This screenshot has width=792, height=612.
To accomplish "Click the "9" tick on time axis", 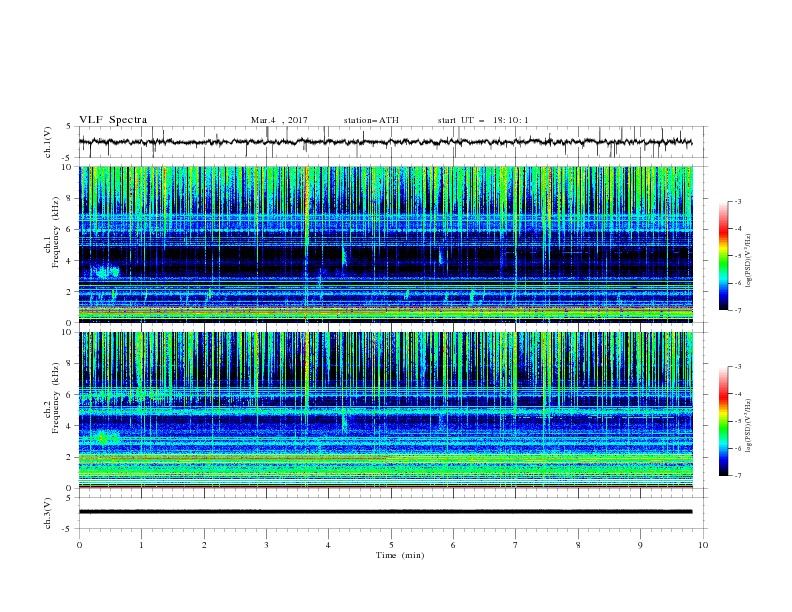I will point(640,545).
